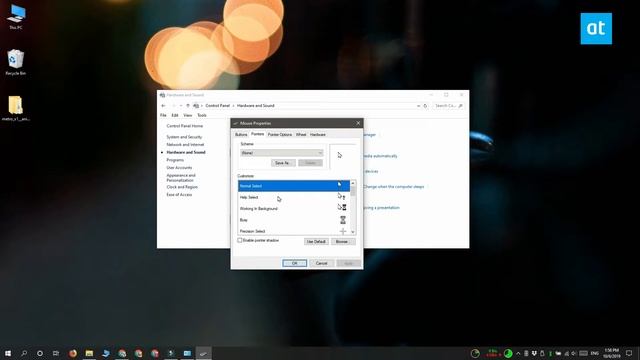Open Clock and Region category
Image resolution: width=640 pixels, height=360 pixels.
click(182, 187)
